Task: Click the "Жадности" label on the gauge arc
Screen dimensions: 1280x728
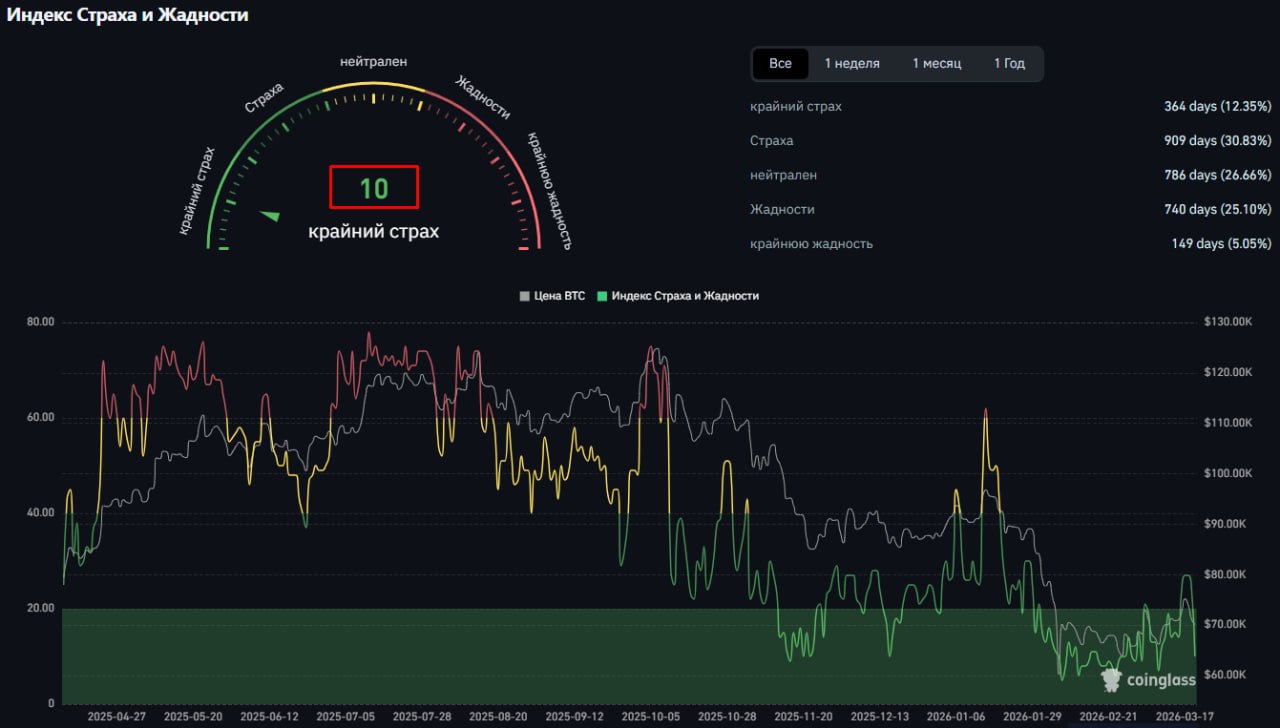Action: click(x=483, y=97)
